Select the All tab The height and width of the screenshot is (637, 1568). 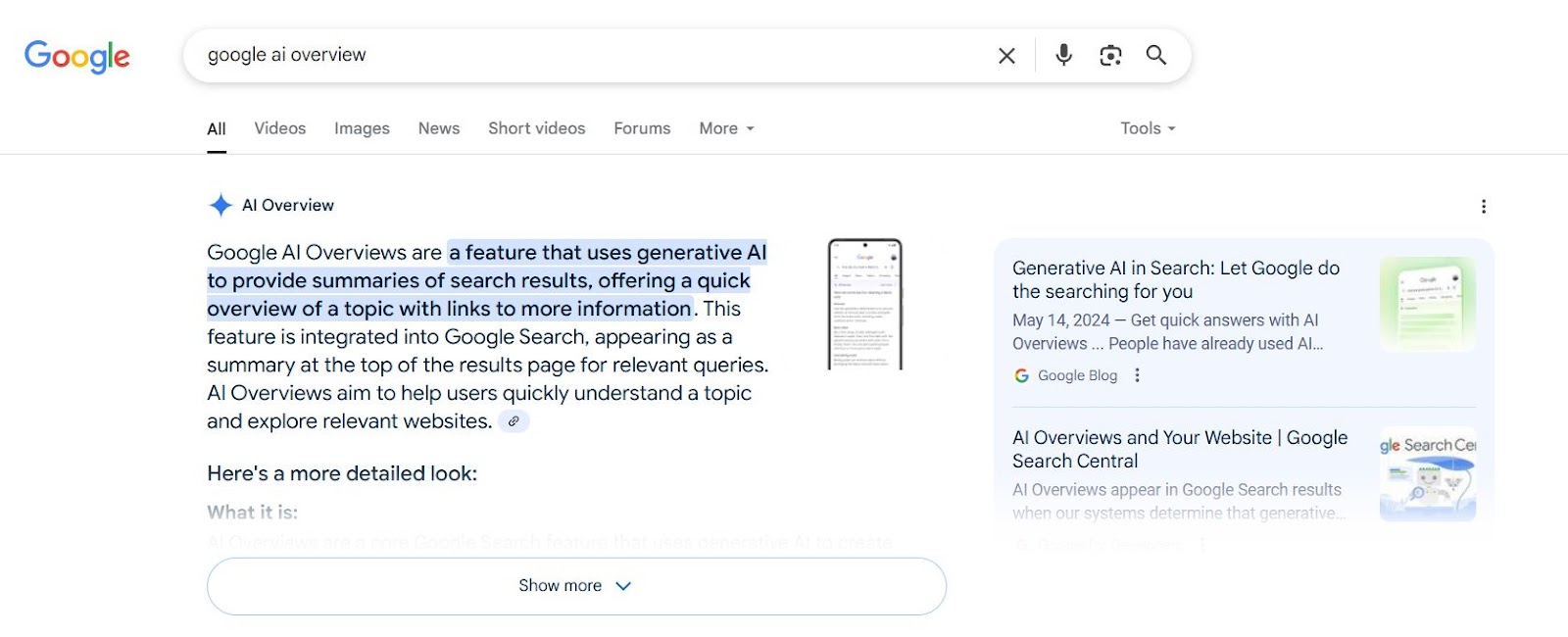[217, 128]
